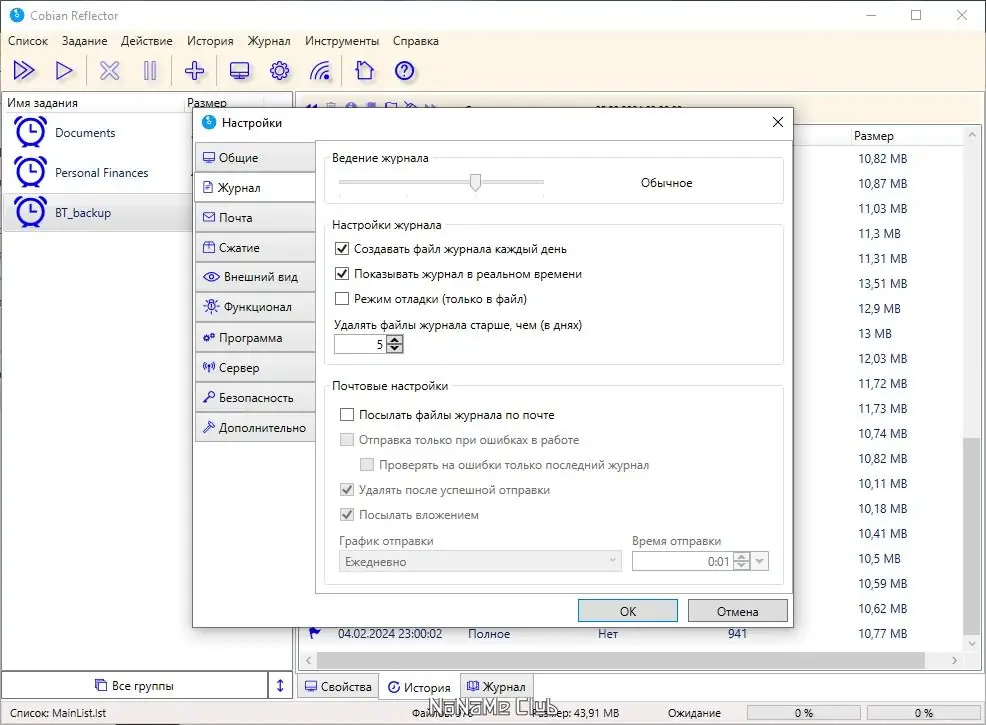This screenshot has height=725, width=986.
Task: Click the Ведение журнала level slider
Action: (x=476, y=182)
